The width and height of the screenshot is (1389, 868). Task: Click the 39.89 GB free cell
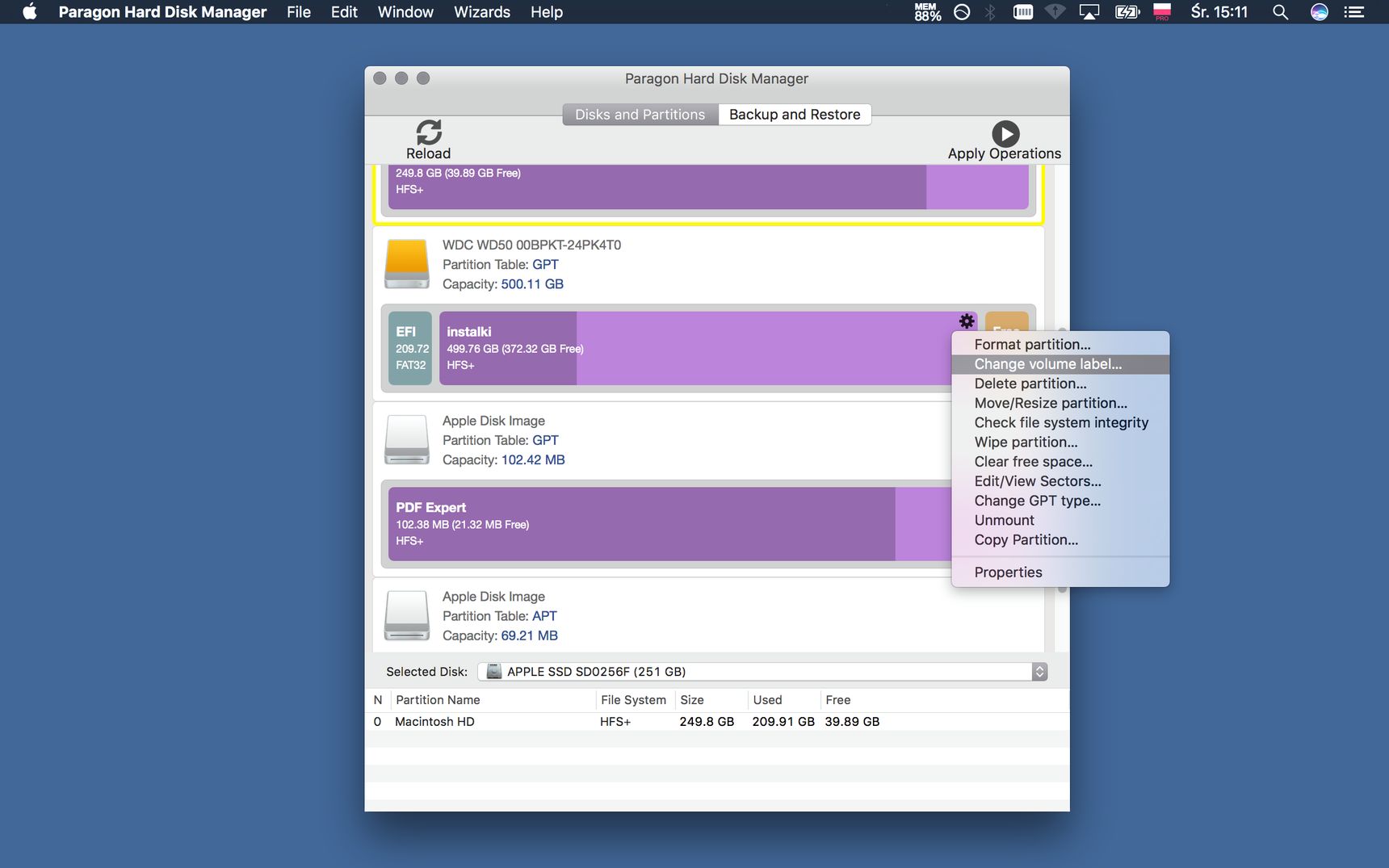[x=852, y=722]
